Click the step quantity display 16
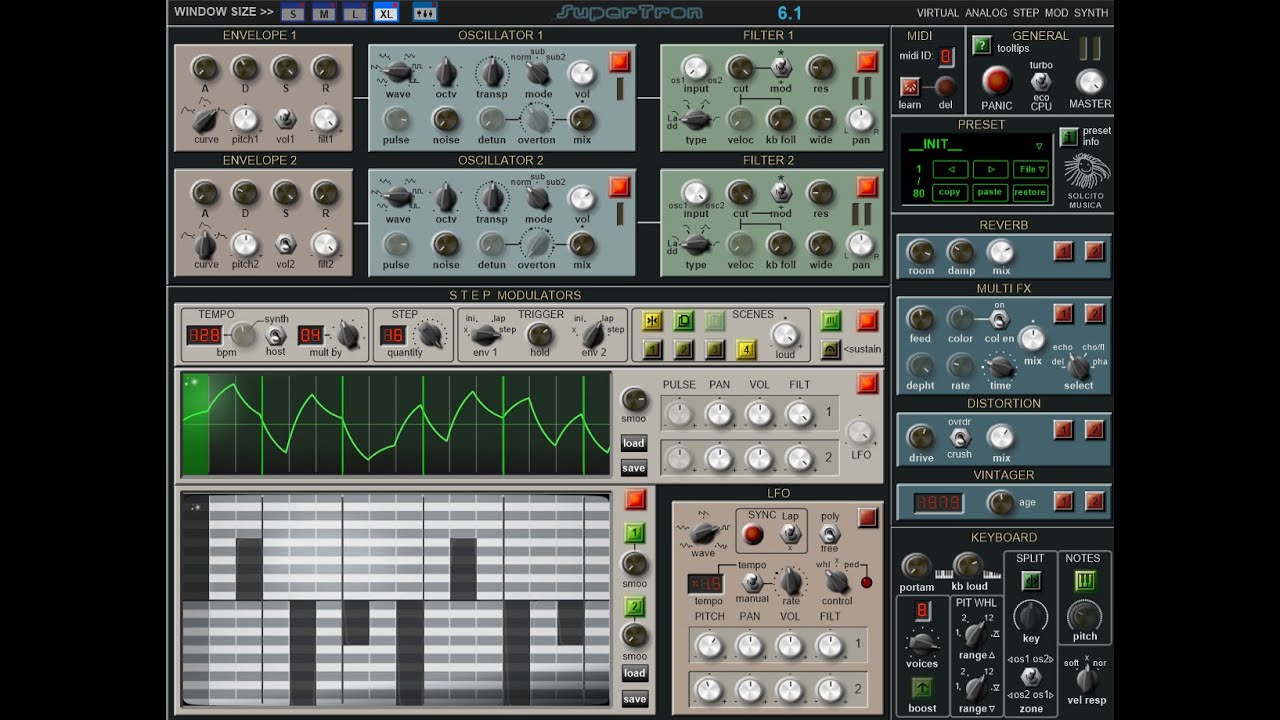Viewport: 1280px width, 720px height. (x=393, y=335)
